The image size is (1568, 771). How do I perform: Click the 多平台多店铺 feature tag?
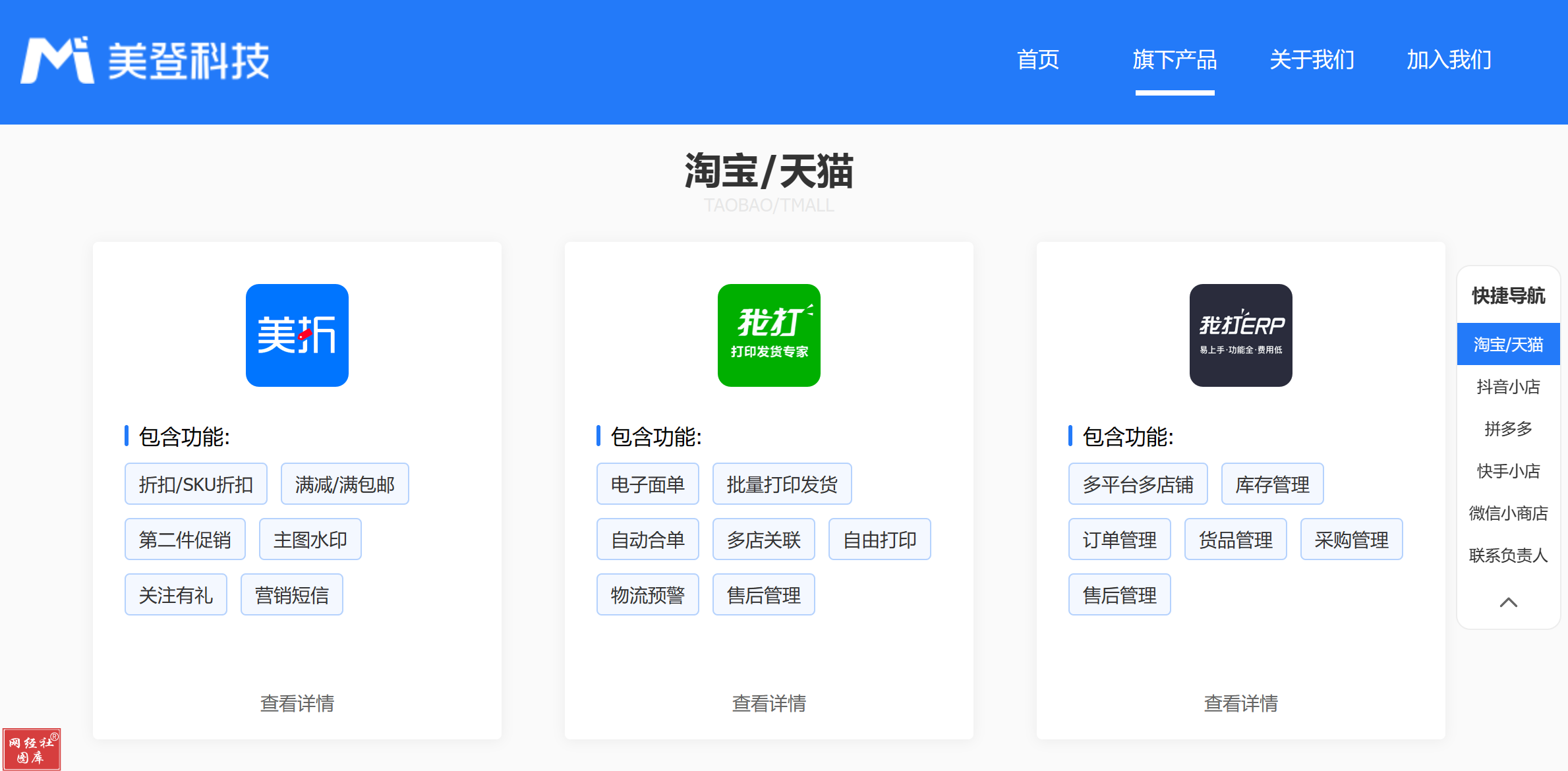click(1138, 484)
